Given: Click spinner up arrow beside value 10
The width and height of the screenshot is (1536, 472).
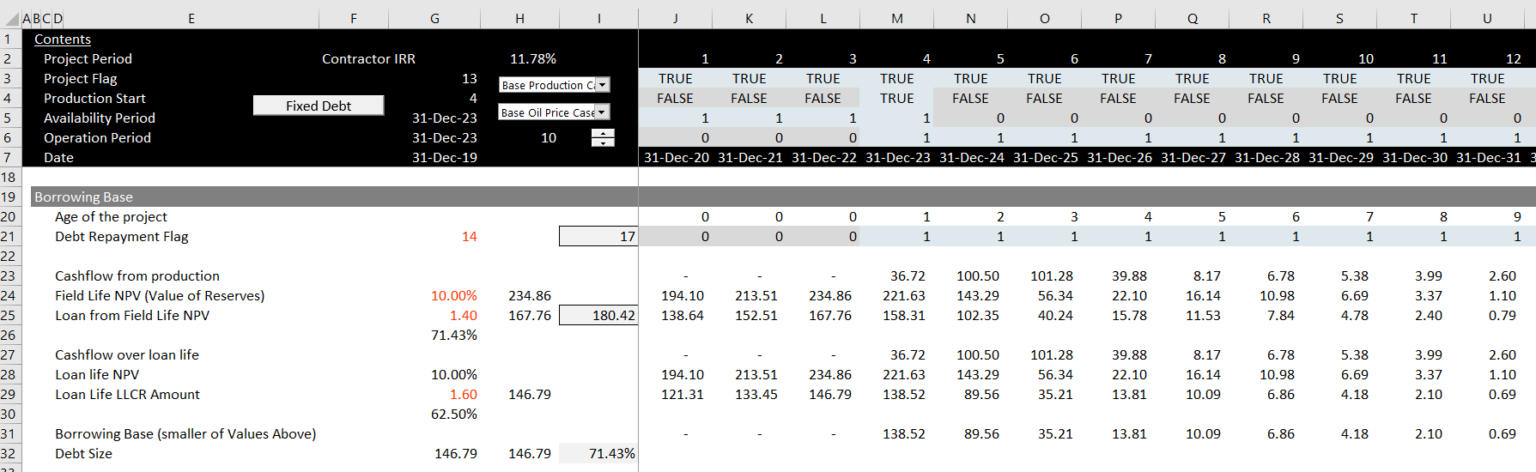Looking at the screenshot, I should (603, 133).
